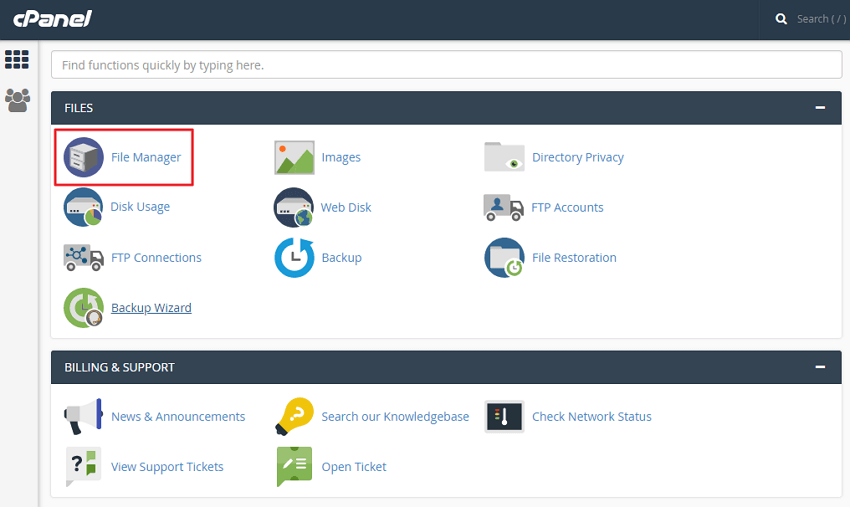Click the cPanel logo
Image resolution: width=850 pixels, height=507 pixels.
53,19
